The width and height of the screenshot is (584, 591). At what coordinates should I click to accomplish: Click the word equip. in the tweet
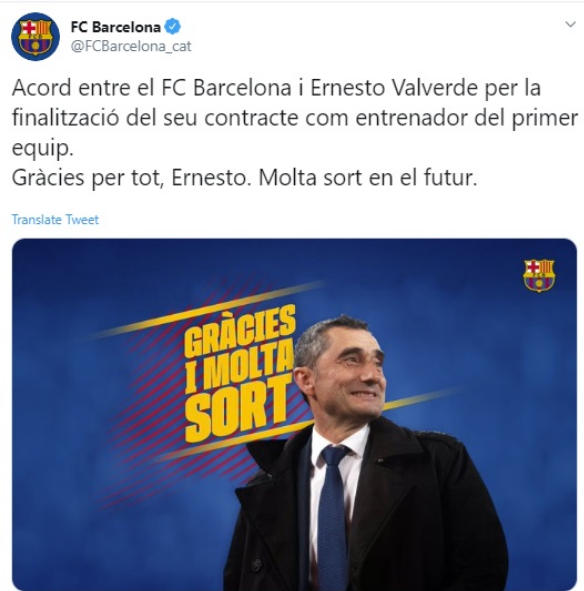[43, 149]
